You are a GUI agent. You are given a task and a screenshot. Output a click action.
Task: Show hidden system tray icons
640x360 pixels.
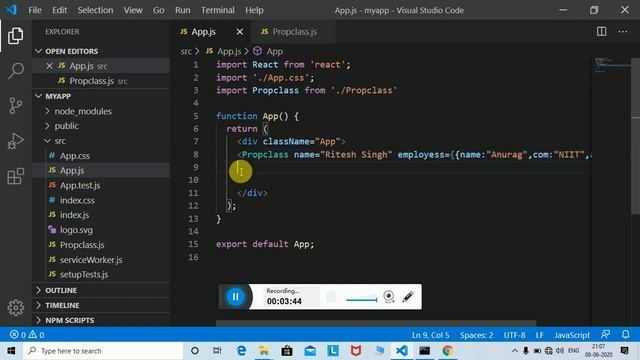click(514, 351)
